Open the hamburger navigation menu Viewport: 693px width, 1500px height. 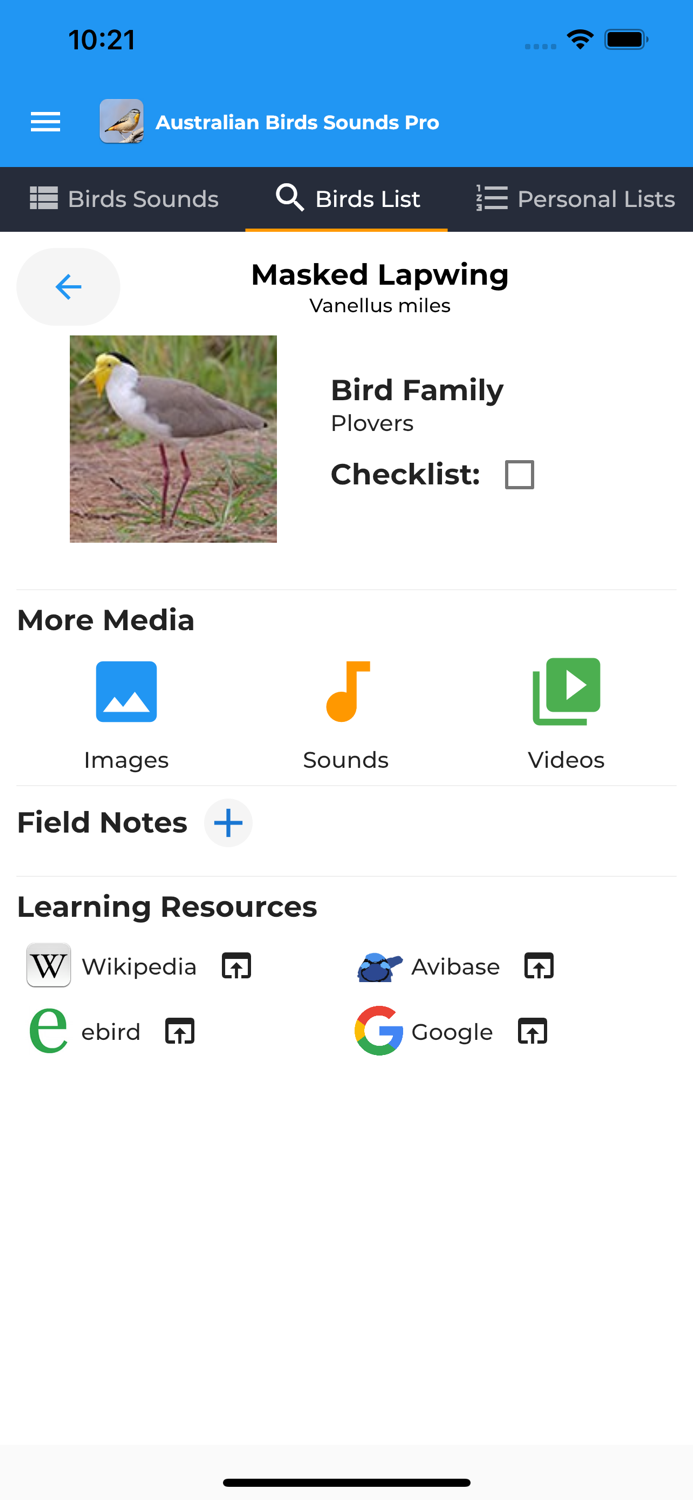point(45,122)
